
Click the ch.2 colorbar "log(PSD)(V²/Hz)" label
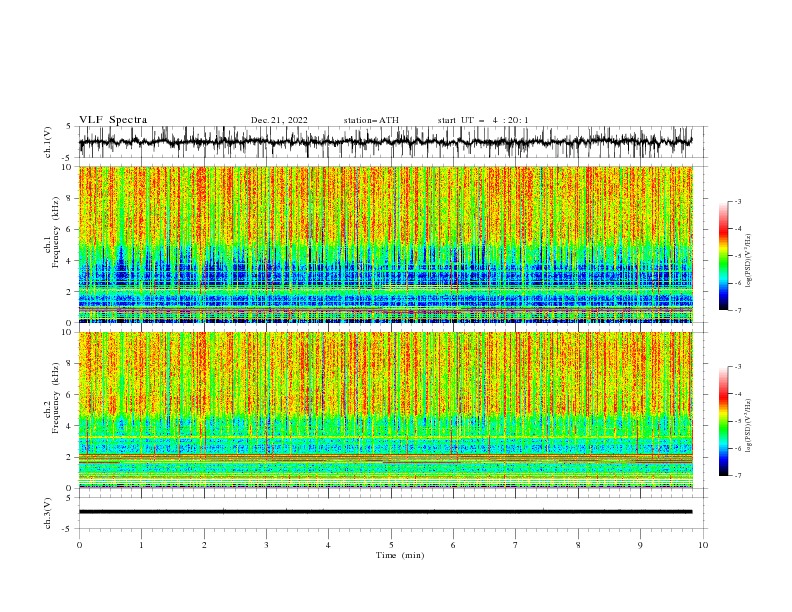click(748, 425)
